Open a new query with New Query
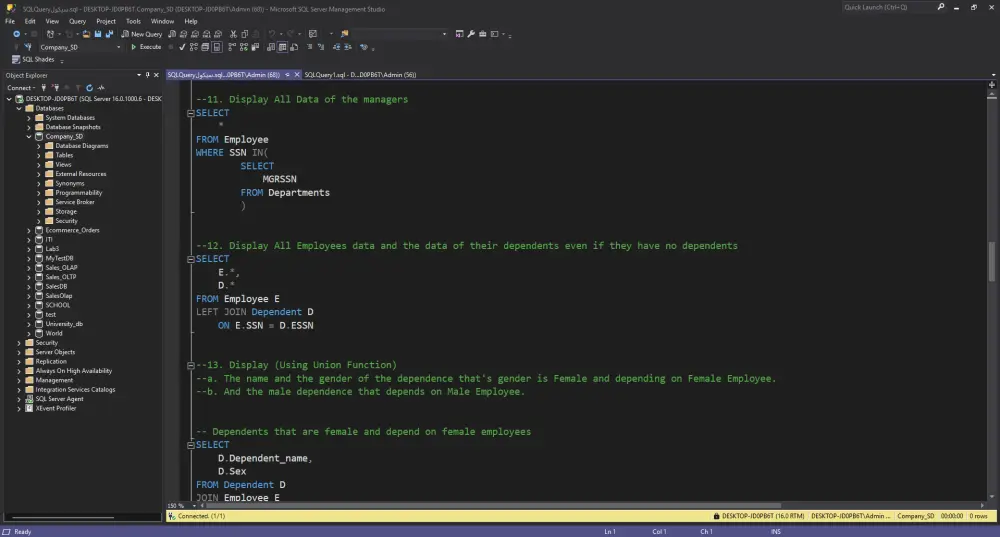The width and height of the screenshot is (1000, 537). pyautogui.click(x=142, y=34)
